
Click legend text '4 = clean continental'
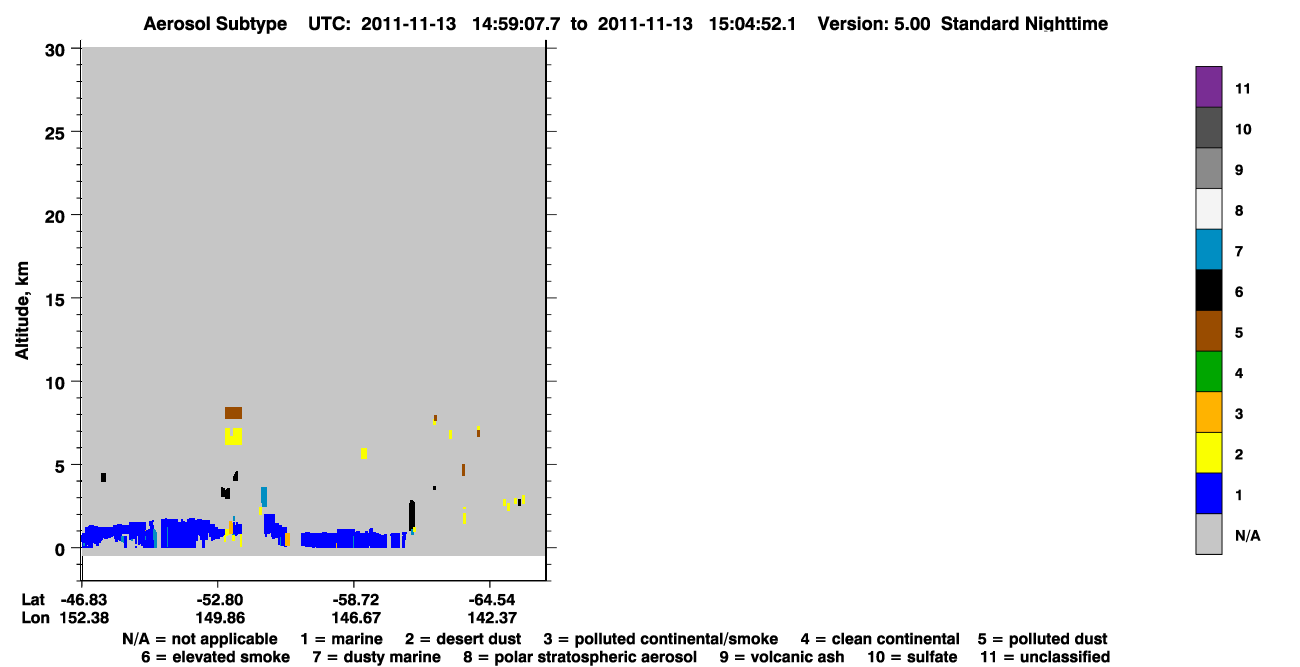click(880, 639)
